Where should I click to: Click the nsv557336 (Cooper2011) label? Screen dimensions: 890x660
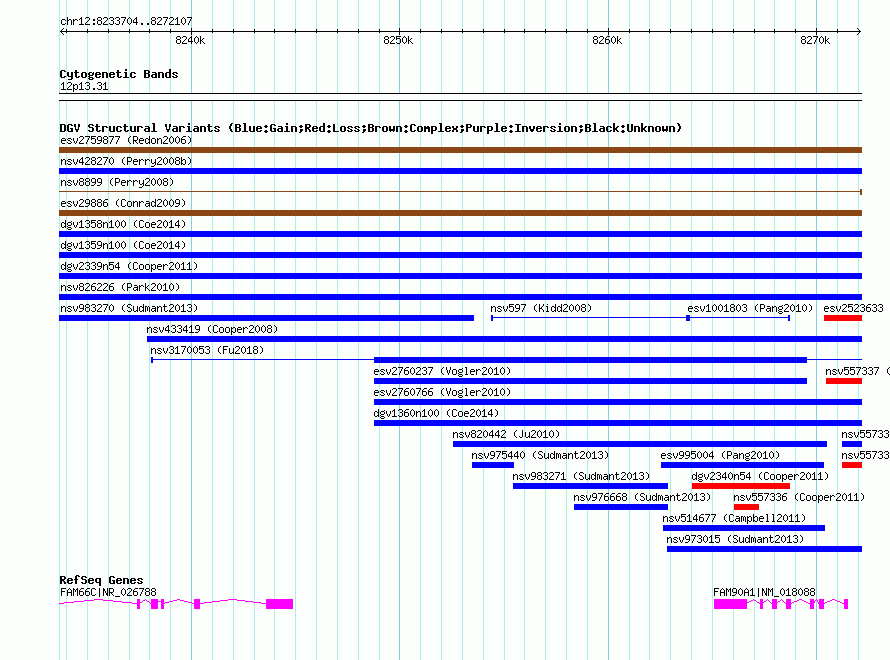coord(799,497)
